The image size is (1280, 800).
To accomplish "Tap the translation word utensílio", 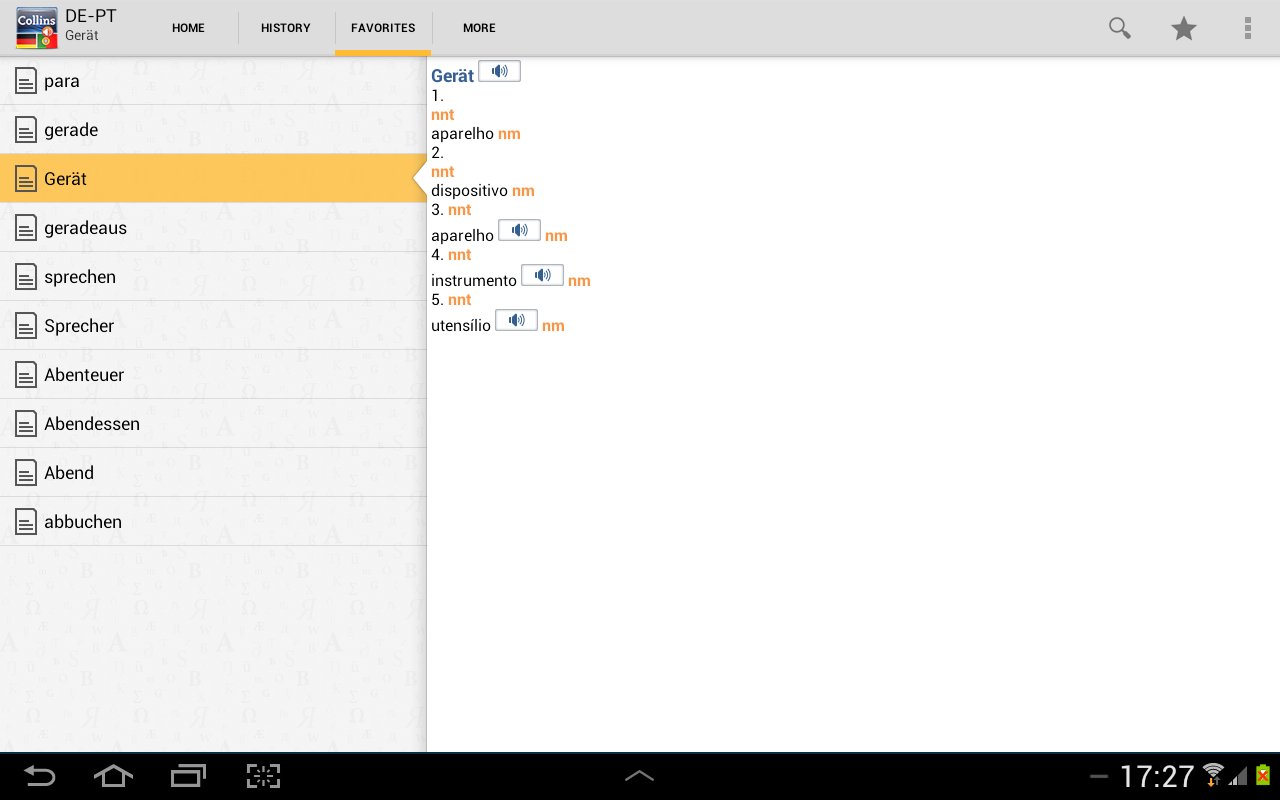I will coord(461,326).
